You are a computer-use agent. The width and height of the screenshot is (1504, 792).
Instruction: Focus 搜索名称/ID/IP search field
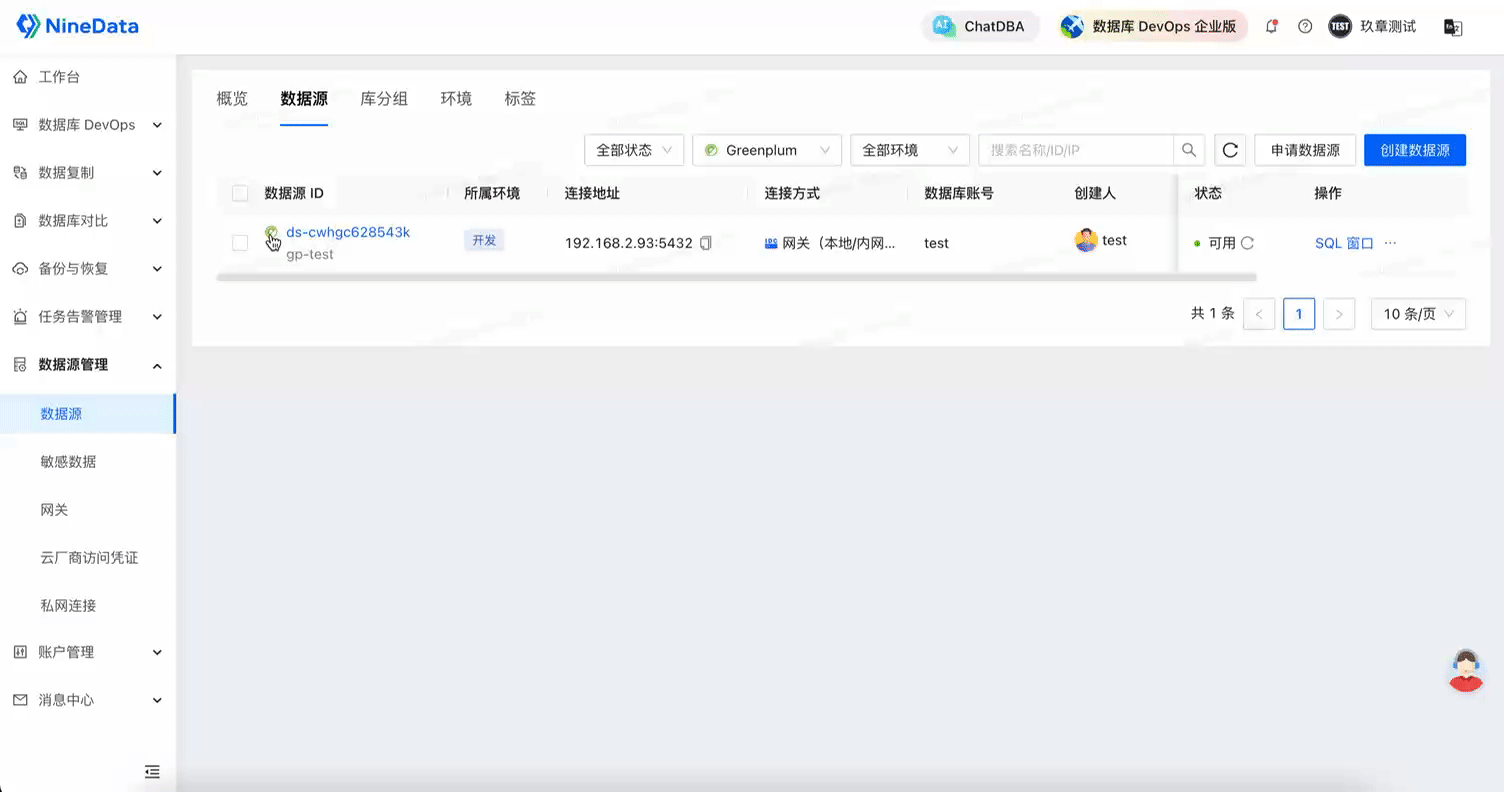click(x=1076, y=150)
